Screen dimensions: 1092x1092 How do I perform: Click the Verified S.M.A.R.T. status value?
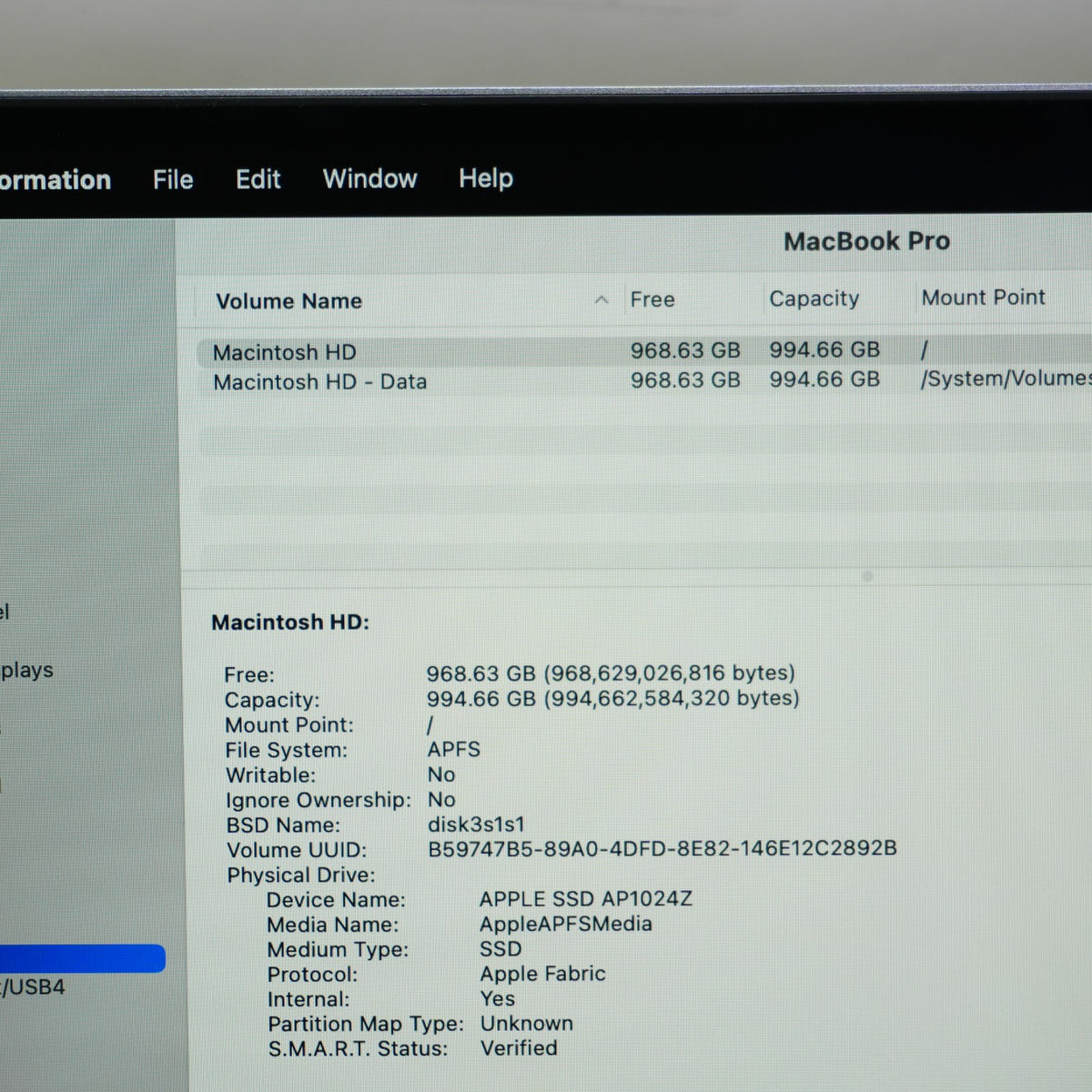tap(519, 1048)
